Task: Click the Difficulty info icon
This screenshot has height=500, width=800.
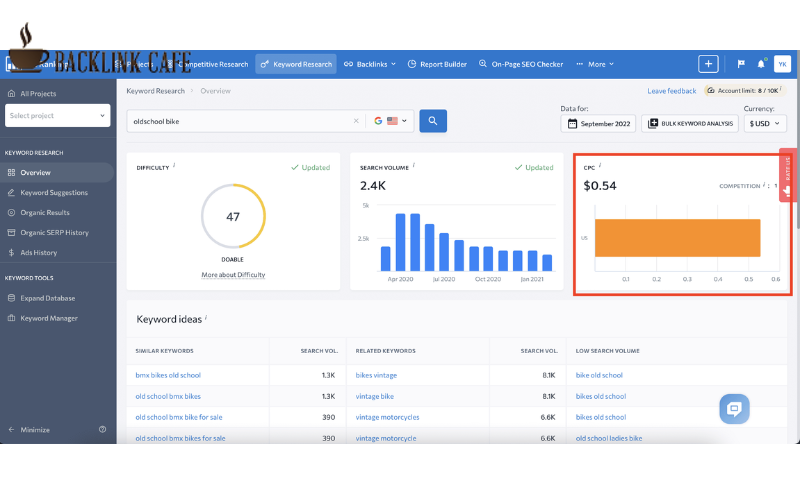Action: 174,165
